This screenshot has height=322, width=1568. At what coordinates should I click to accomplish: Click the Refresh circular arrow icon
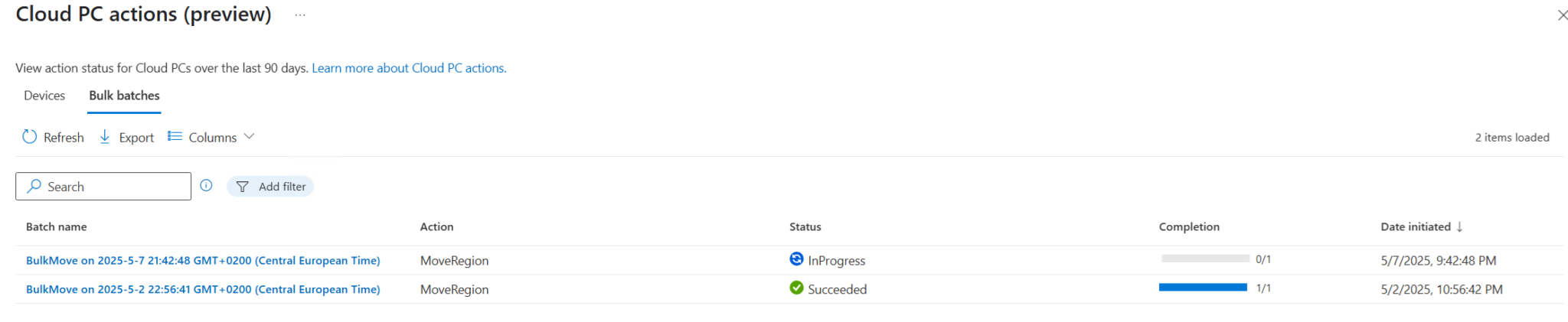(x=29, y=137)
